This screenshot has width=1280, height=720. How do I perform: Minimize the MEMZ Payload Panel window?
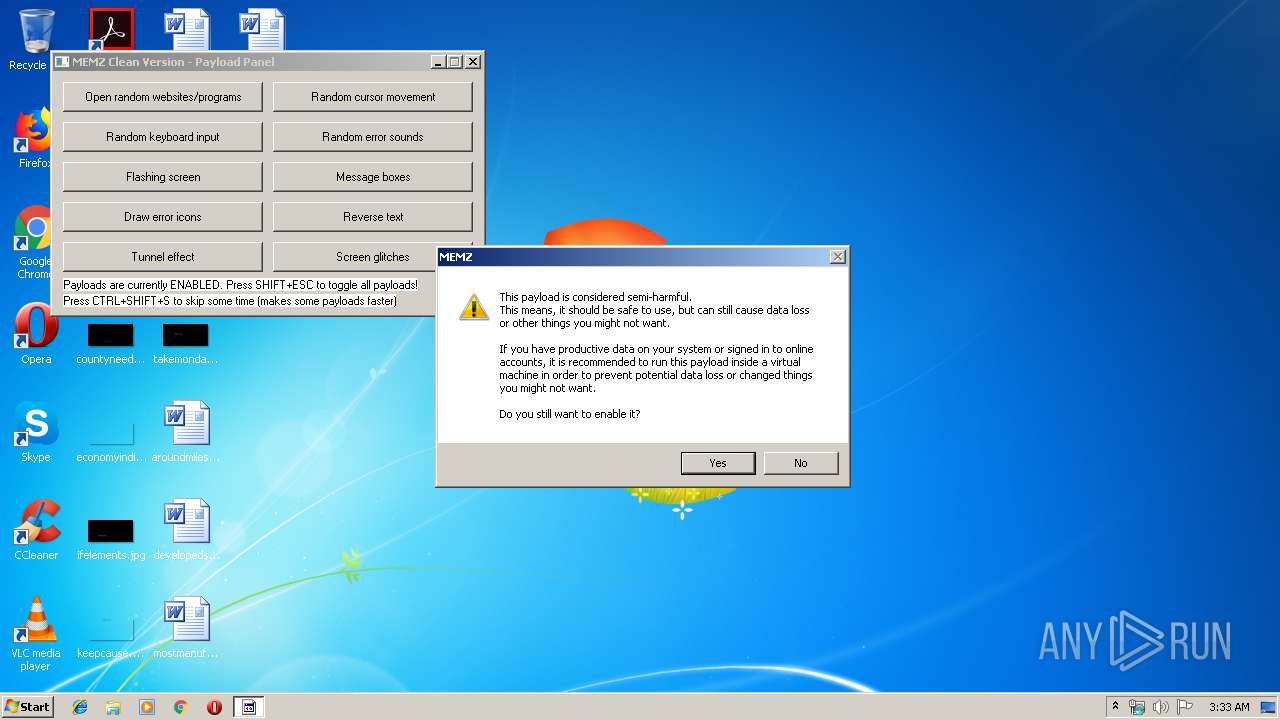[x=438, y=62]
